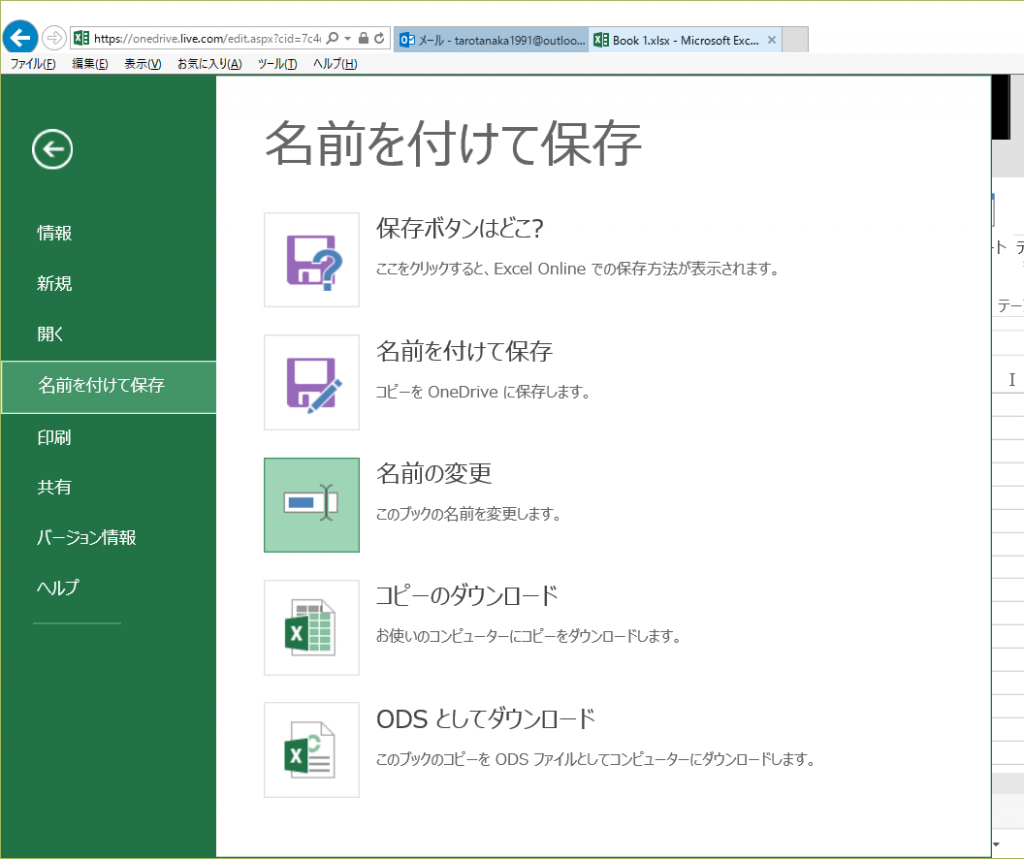Open the address bar dropdown arrow
The image size is (1024, 859).
[347, 38]
